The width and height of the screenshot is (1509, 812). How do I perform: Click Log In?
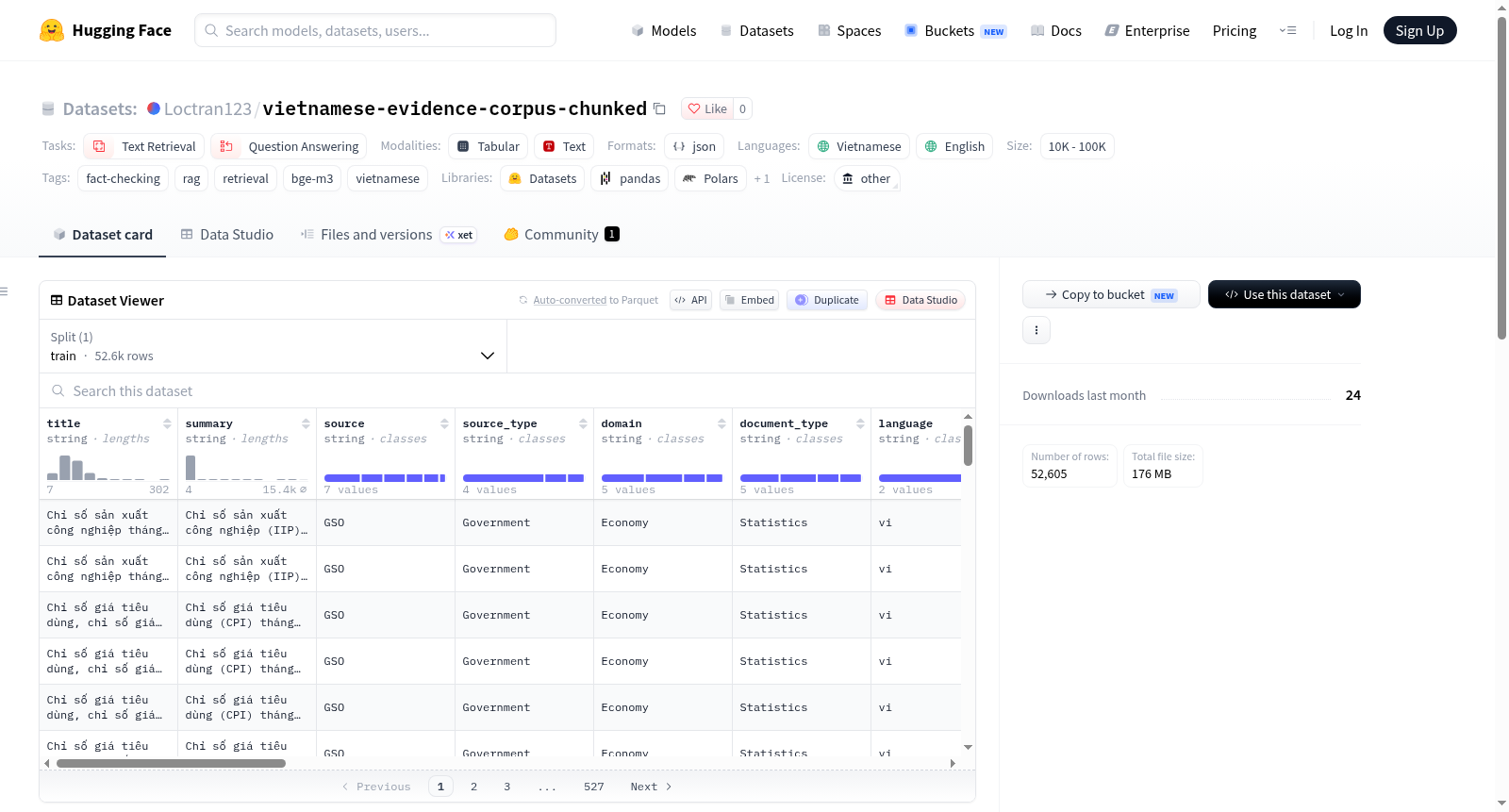click(1349, 30)
